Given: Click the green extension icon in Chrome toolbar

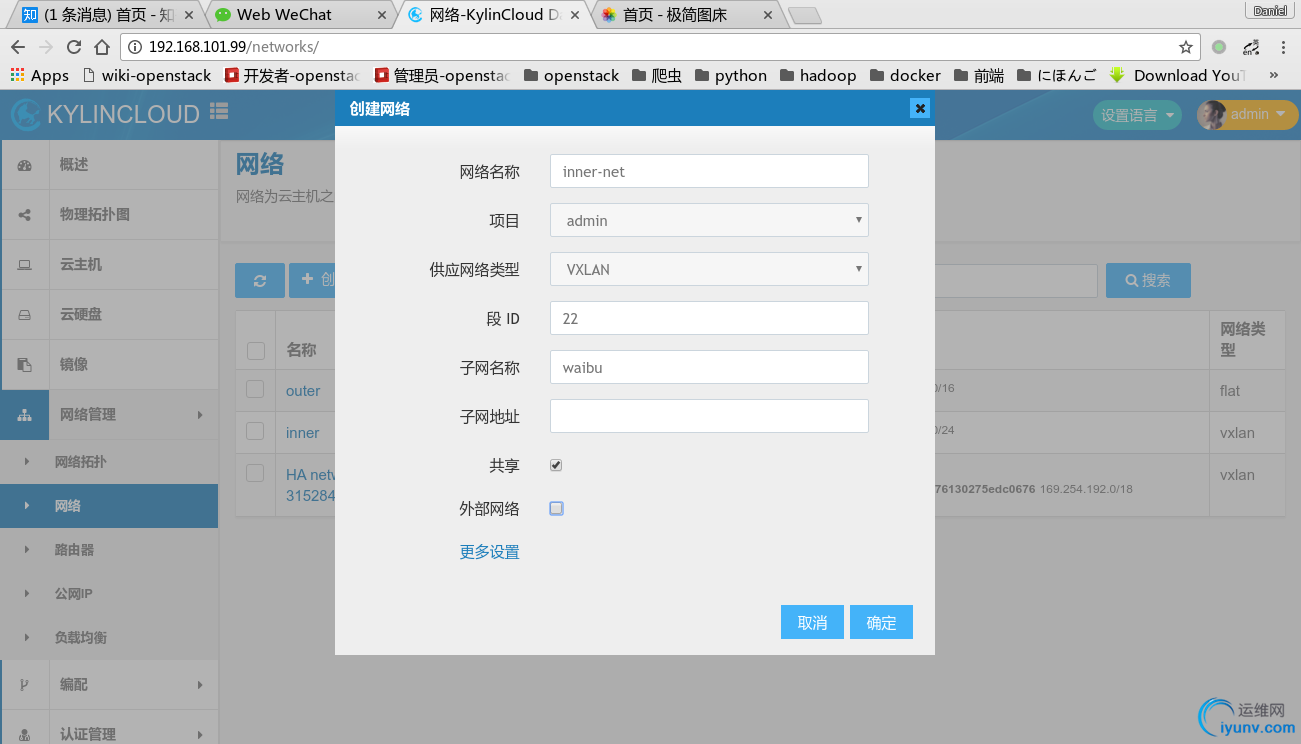Looking at the screenshot, I should point(1219,47).
